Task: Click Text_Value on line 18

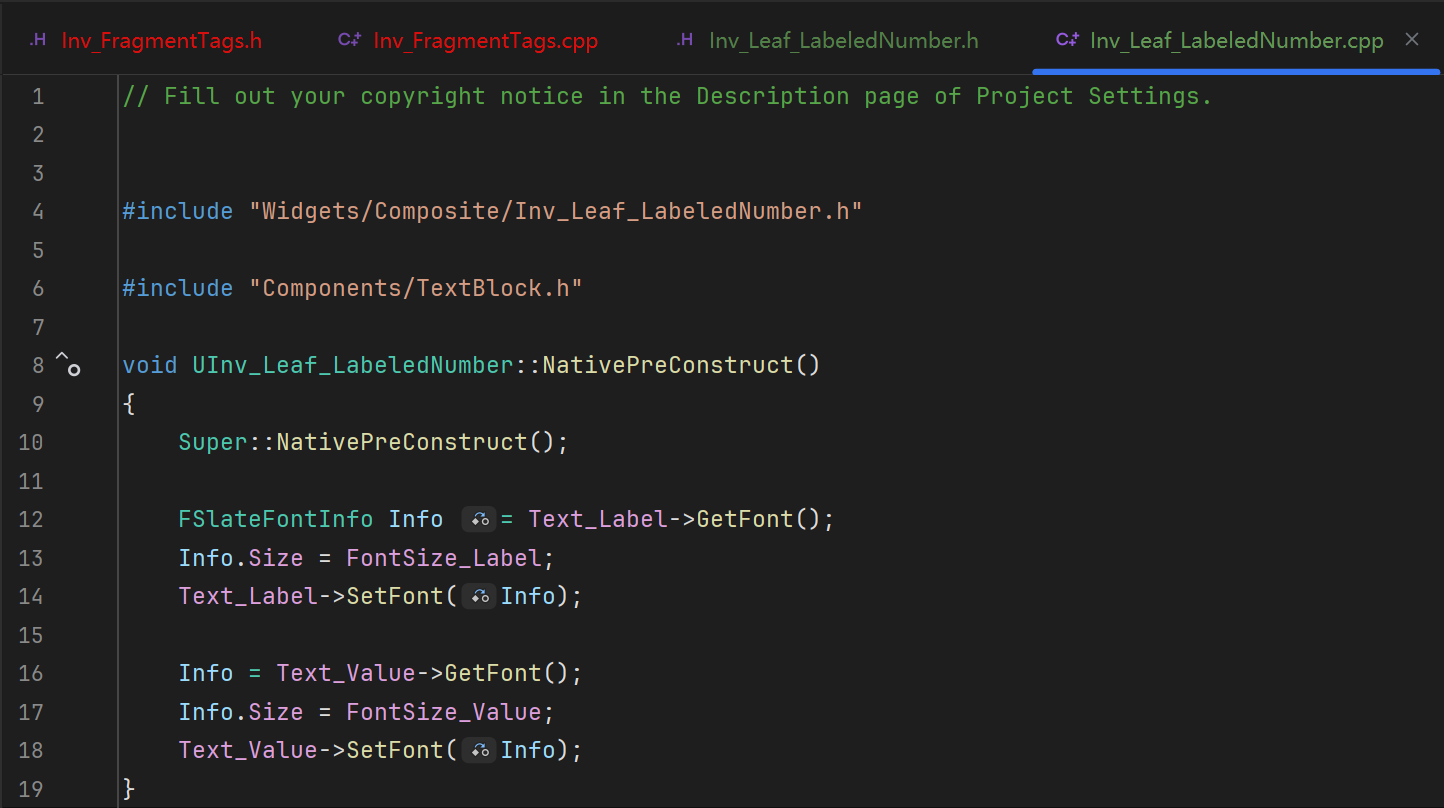Action: coord(248,750)
